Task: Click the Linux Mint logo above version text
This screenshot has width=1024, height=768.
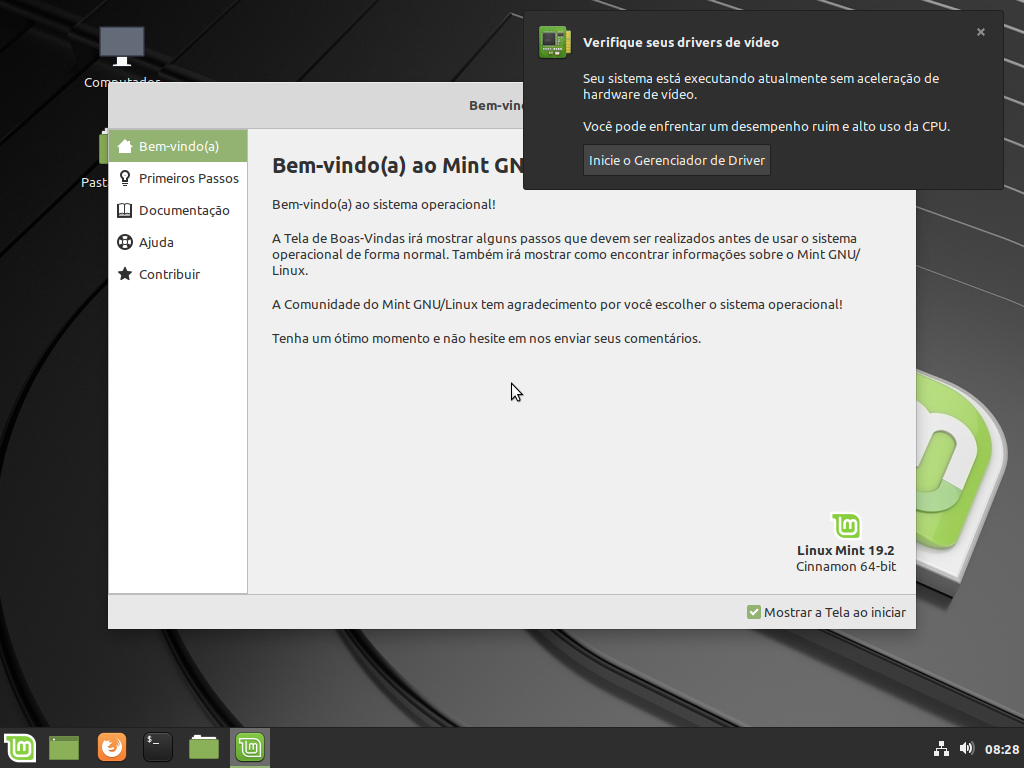Action: [x=846, y=526]
